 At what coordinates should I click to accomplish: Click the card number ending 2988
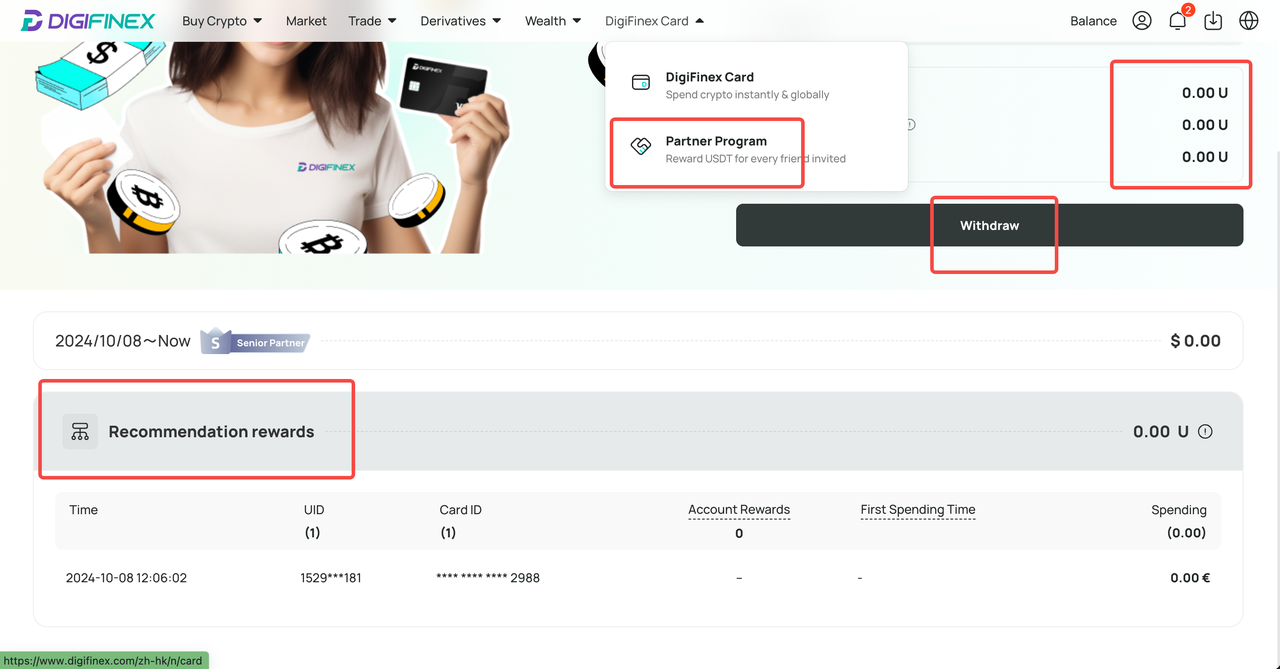click(488, 578)
